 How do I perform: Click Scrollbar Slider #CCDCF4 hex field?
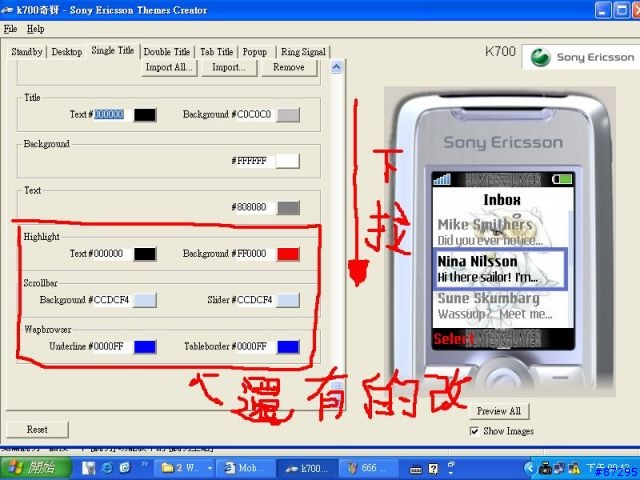tap(255, 300)
